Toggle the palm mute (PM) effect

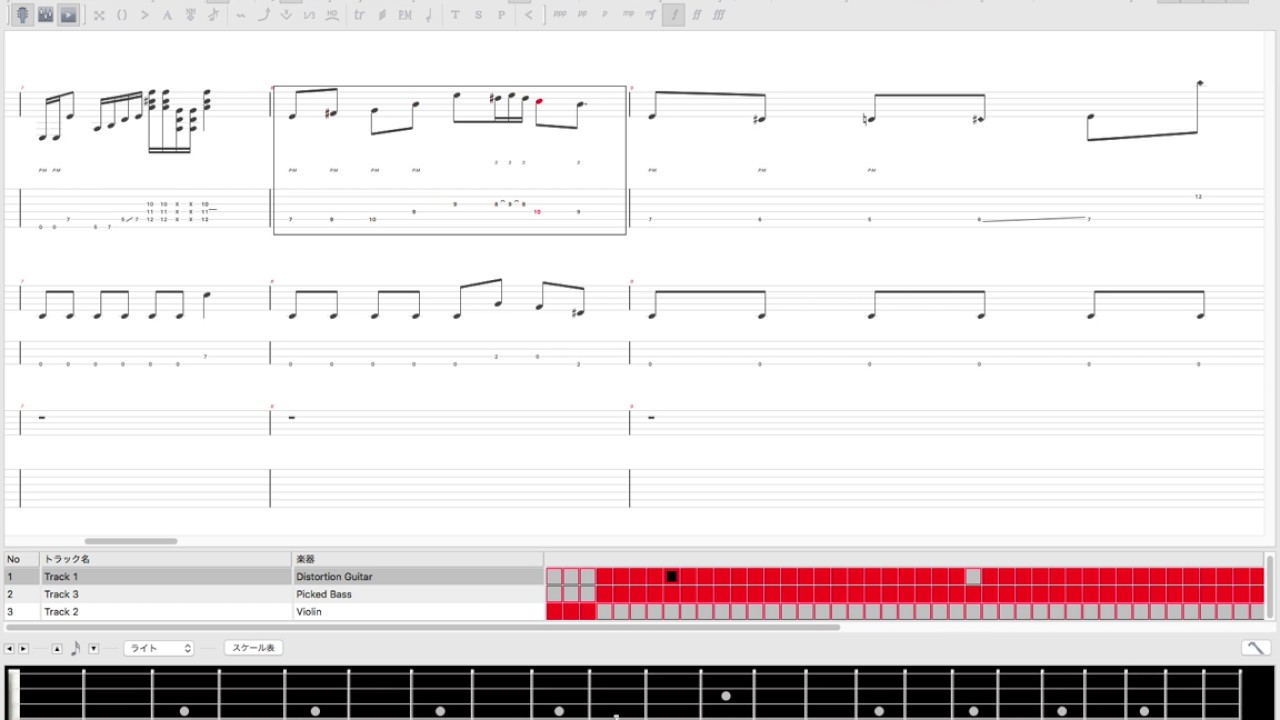[405, 15]
